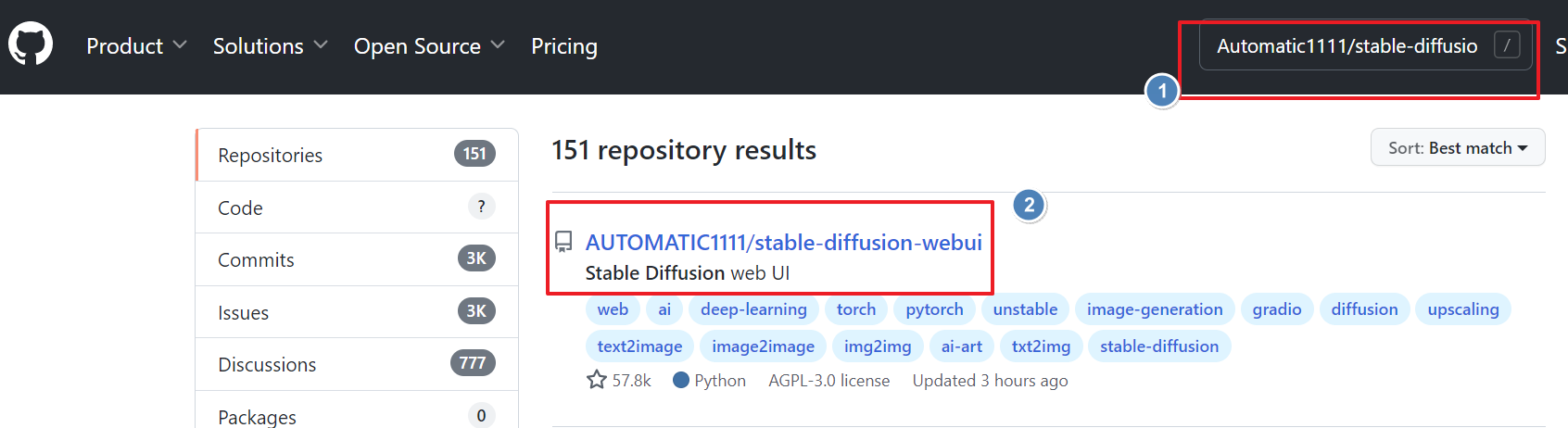Viewport: 1568px width, 428px height.
Task: Open AUTOMATIC1111/stable-diffusion-webui repository link
Action: pos(784,242)
